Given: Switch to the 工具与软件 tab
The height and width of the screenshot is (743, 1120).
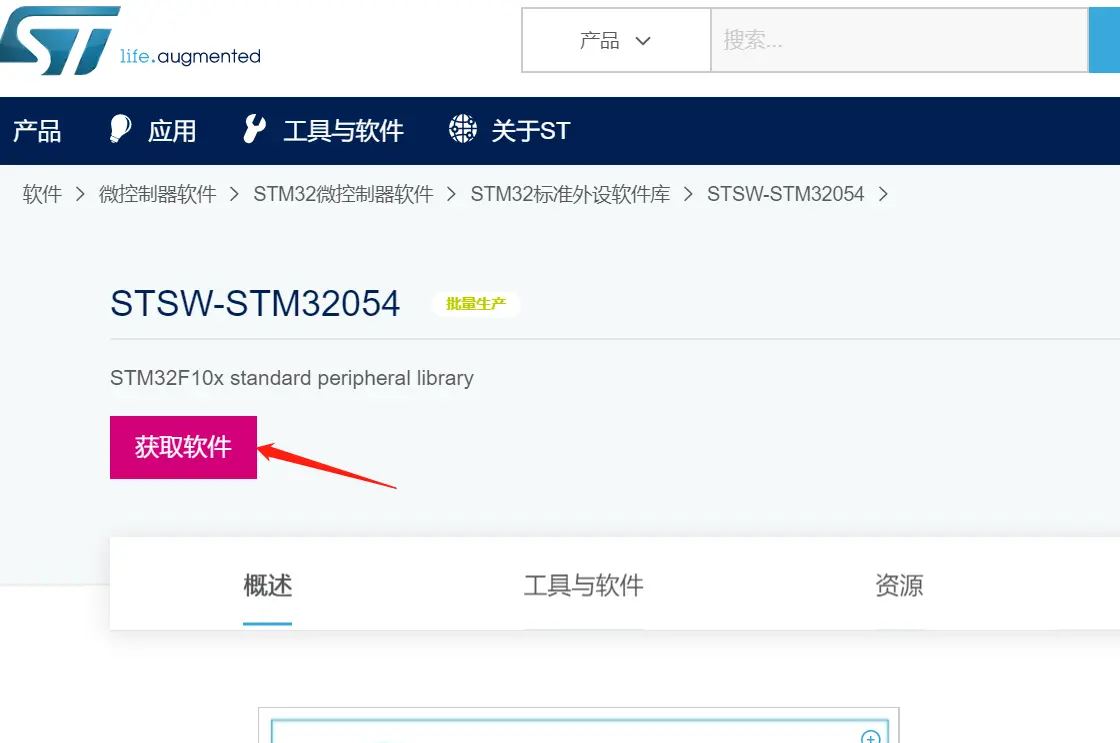Looking at the screenshot, I should pos(584,585).
